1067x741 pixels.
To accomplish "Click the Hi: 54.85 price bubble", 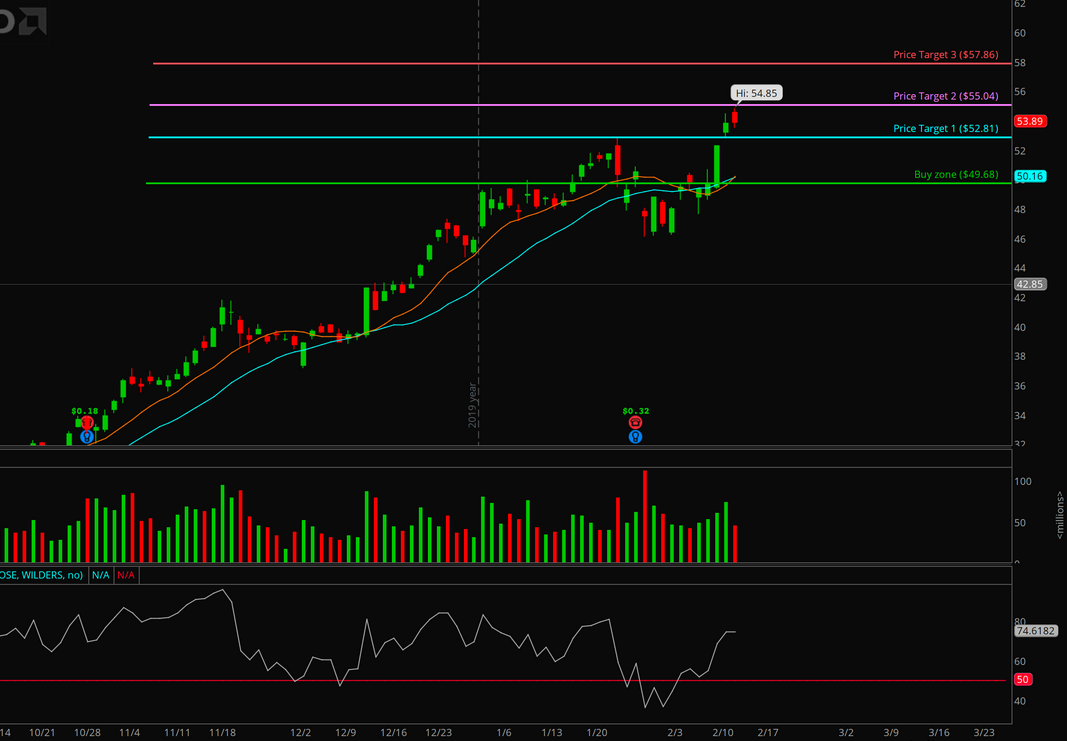I will click(757, 93).
